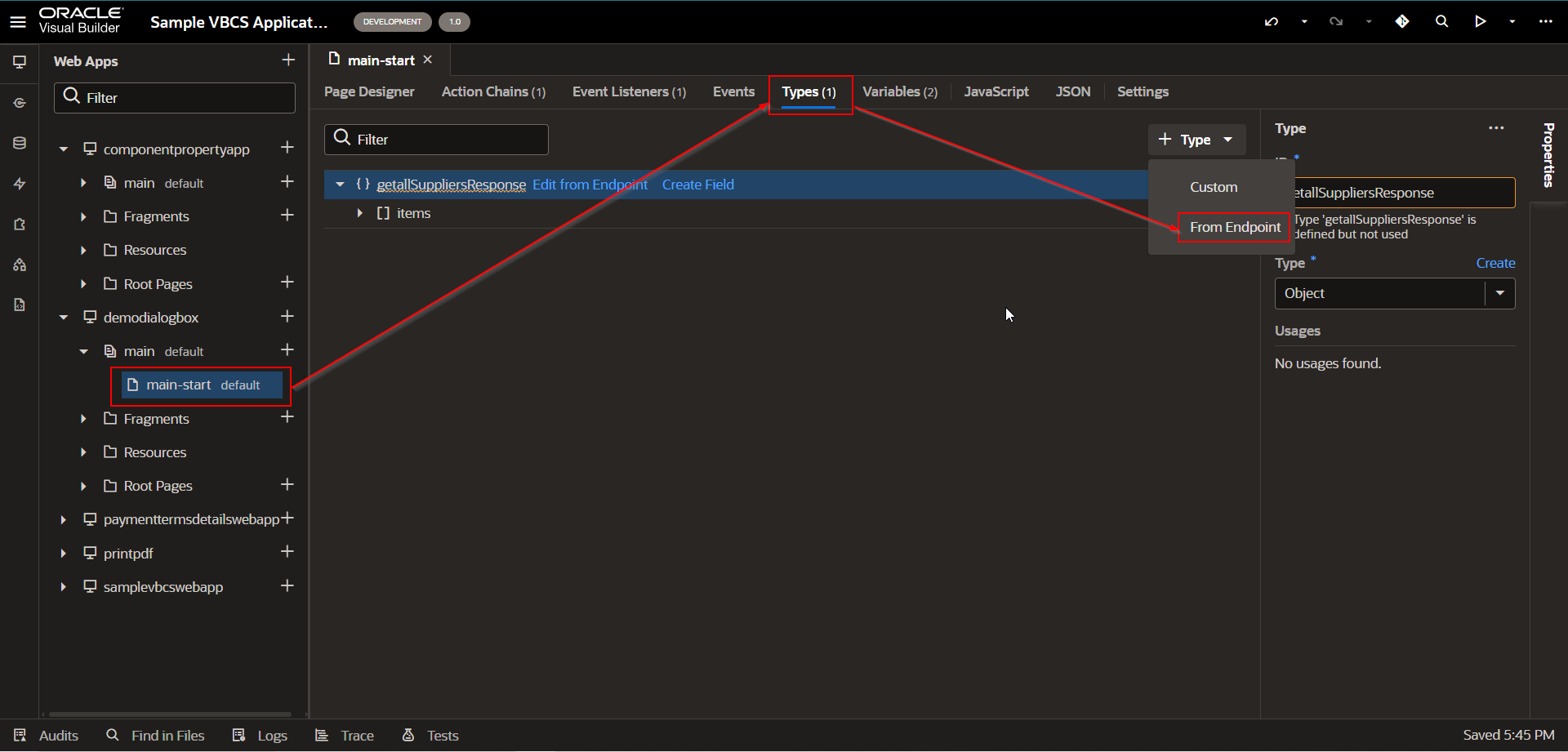Click the 1.0 version badge
This screenshot has height=752, width=1568.
(455, 22)
